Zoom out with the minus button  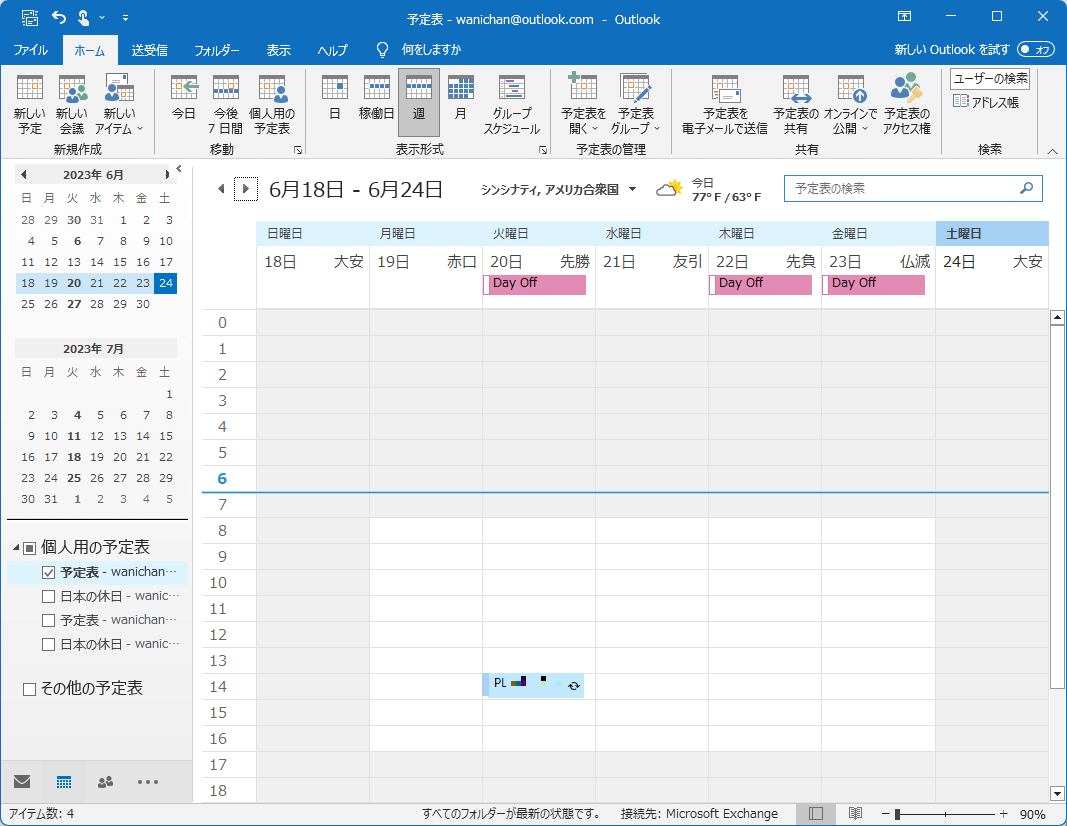885,814
